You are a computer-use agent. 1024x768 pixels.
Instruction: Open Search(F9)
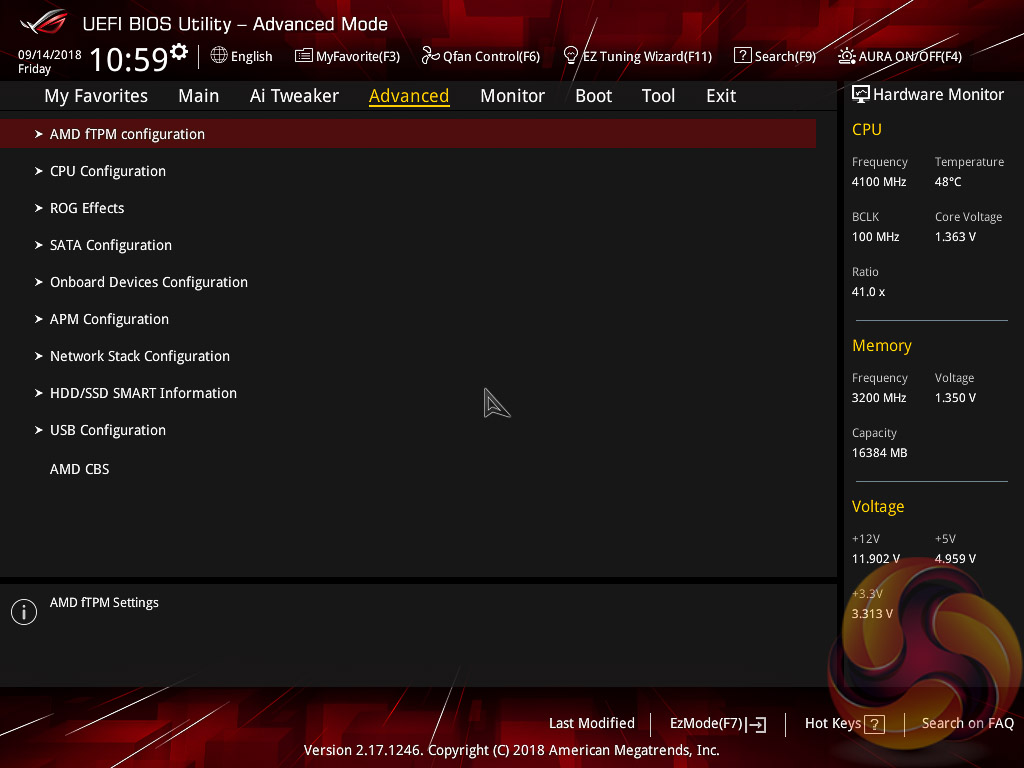785,56
